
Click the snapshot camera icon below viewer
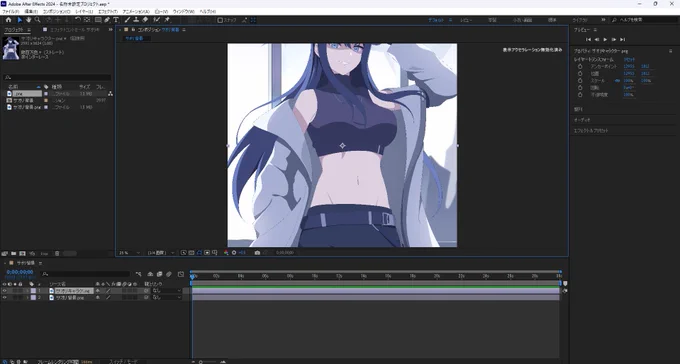257,253
